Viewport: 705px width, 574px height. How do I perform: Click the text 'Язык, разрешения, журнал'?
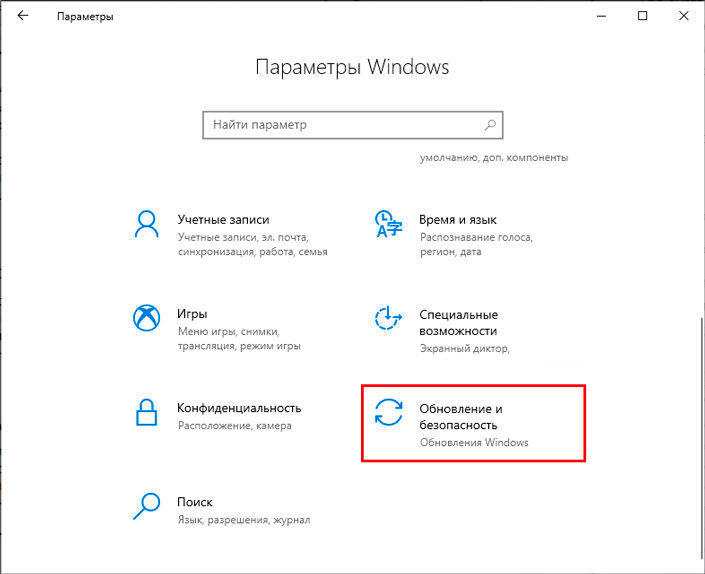(x=244, y=520)
